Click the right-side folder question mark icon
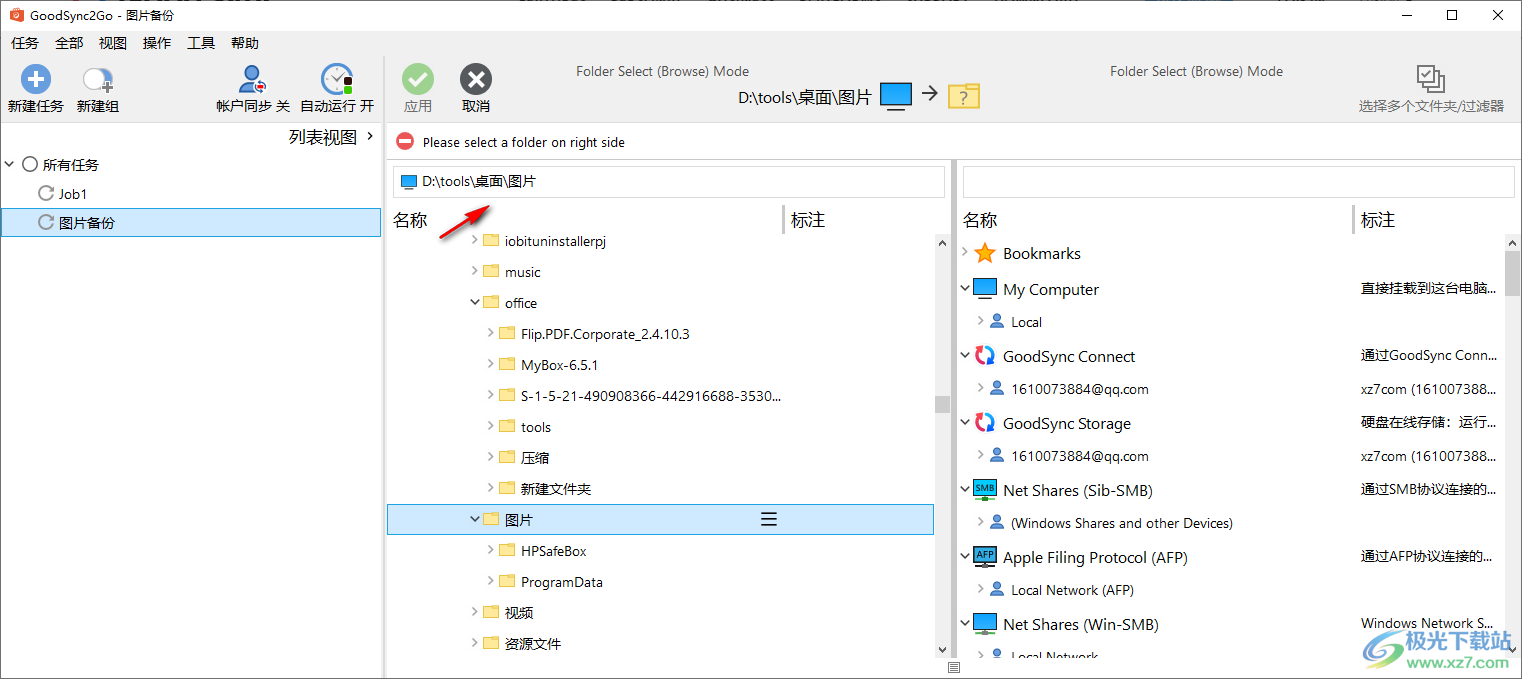1522x679 pixels. 964,96
